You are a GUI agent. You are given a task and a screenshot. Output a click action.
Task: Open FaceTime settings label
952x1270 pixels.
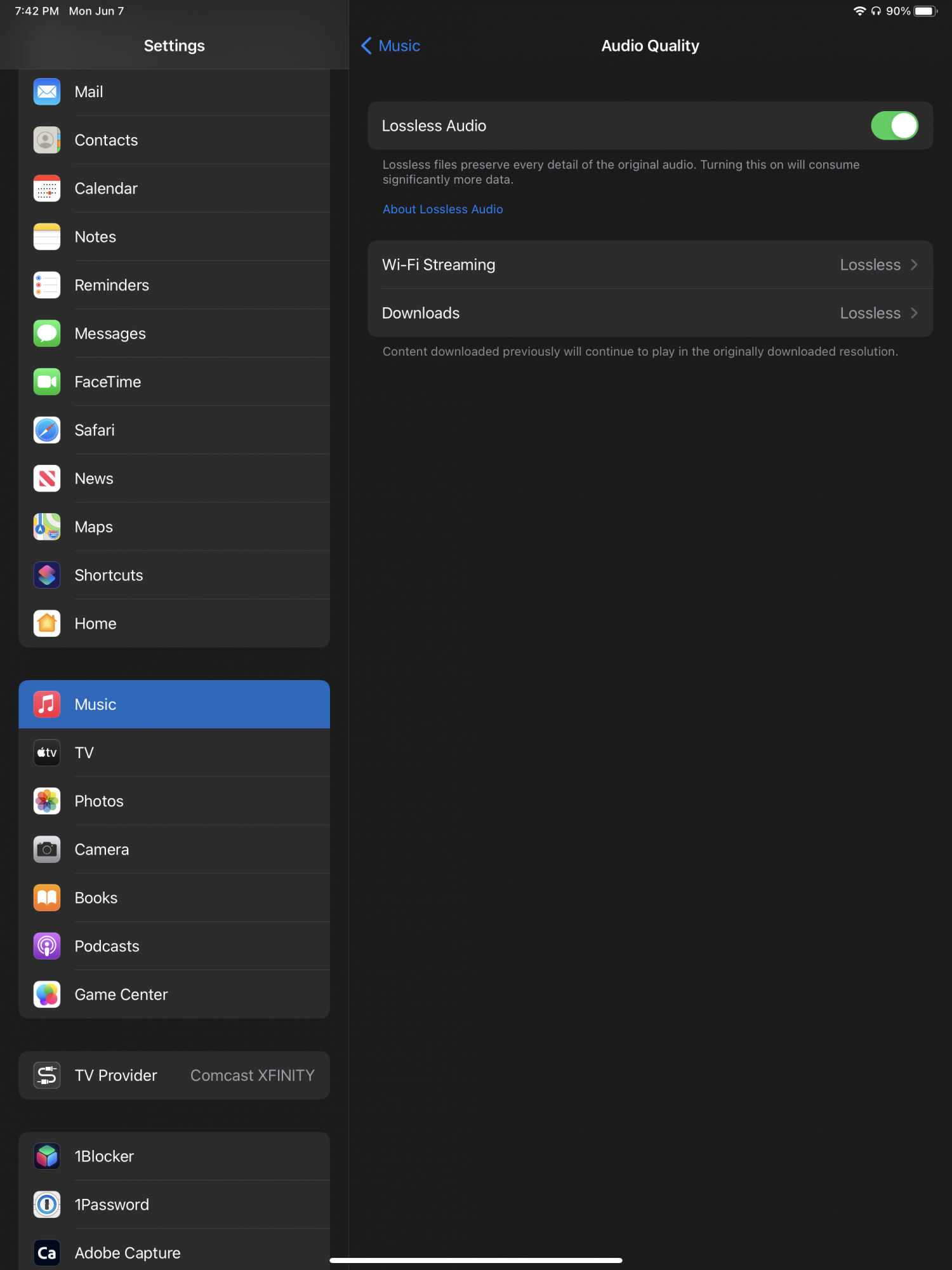108,382
